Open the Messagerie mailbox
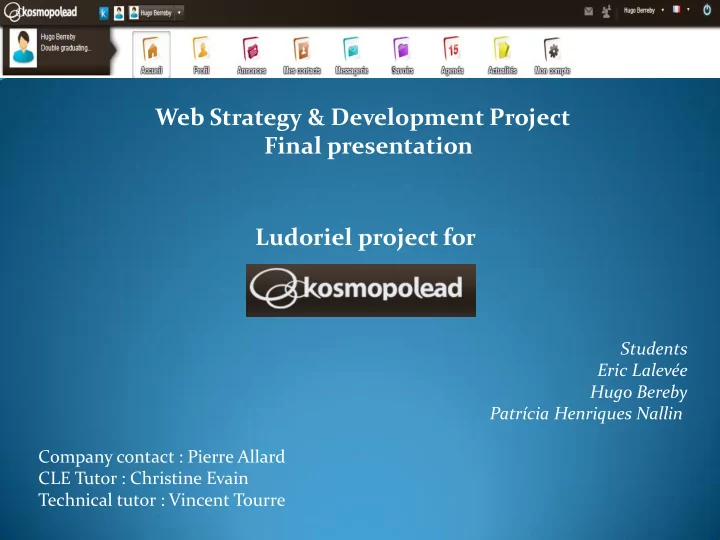 pos(352,55)
